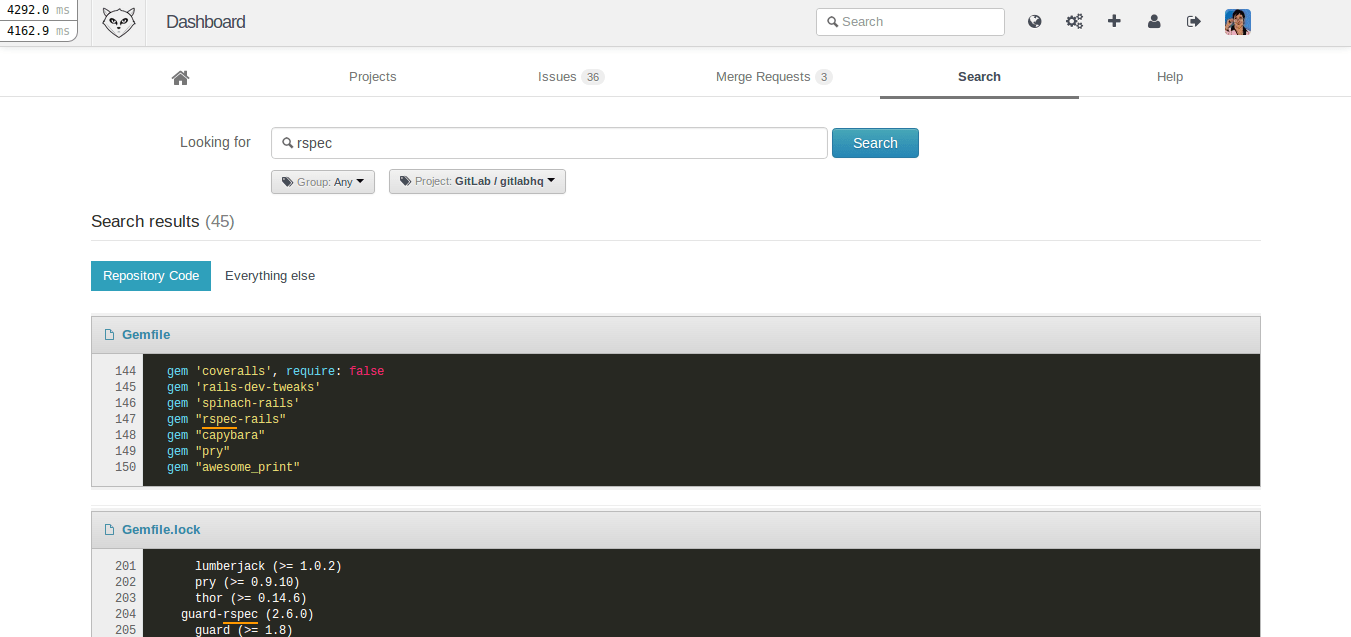Go to the home icon tab

pyautogui.click(x=180, y=77)
